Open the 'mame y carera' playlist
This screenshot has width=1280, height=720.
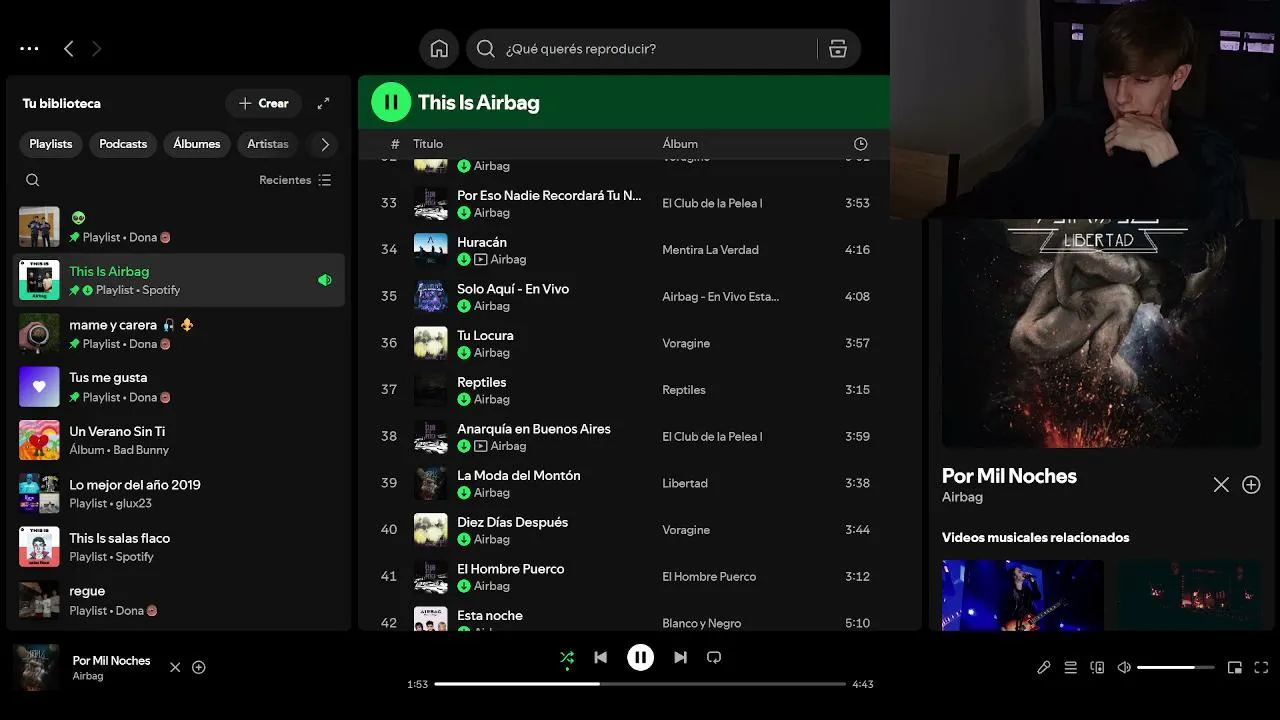tap(179, 334)
